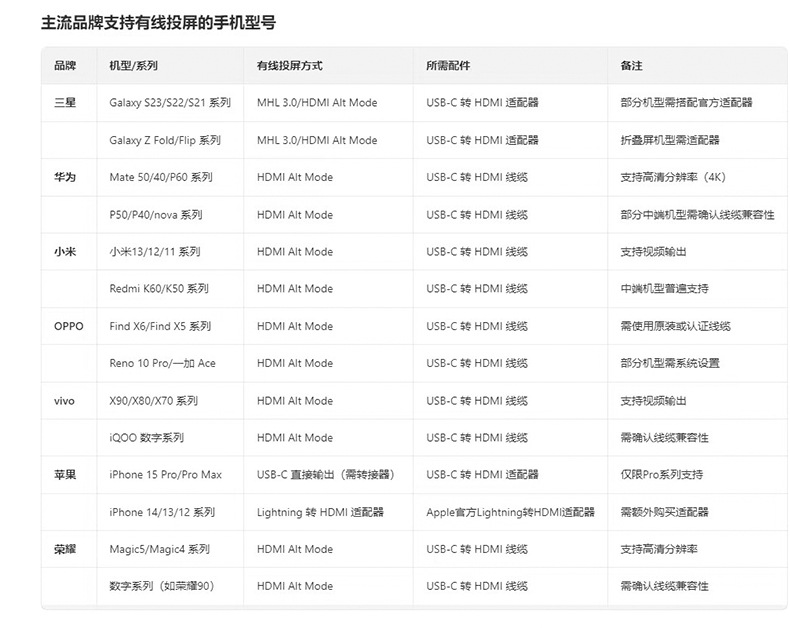This screenshot has height=628, width=790.
Task: Click MHL 3.0/HDMI Alt Mode in Galaxy Z Fold row
Action: [317, 140]
